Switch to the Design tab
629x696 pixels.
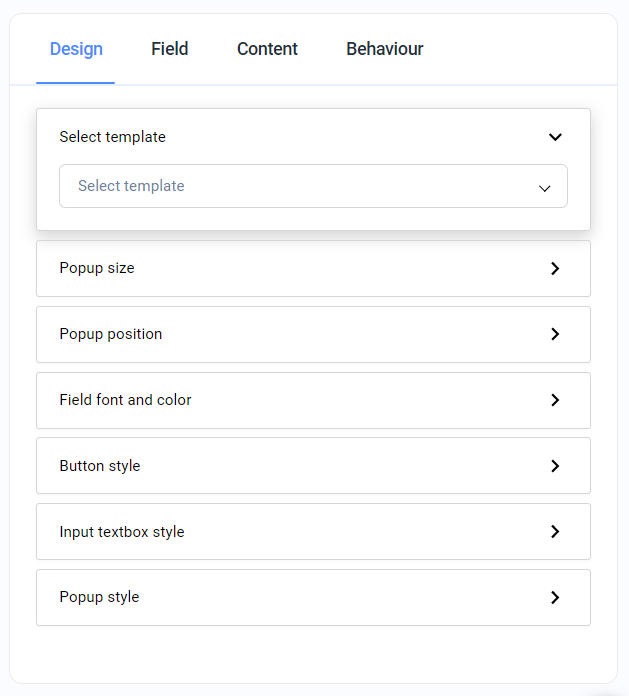tap(76, 49)
